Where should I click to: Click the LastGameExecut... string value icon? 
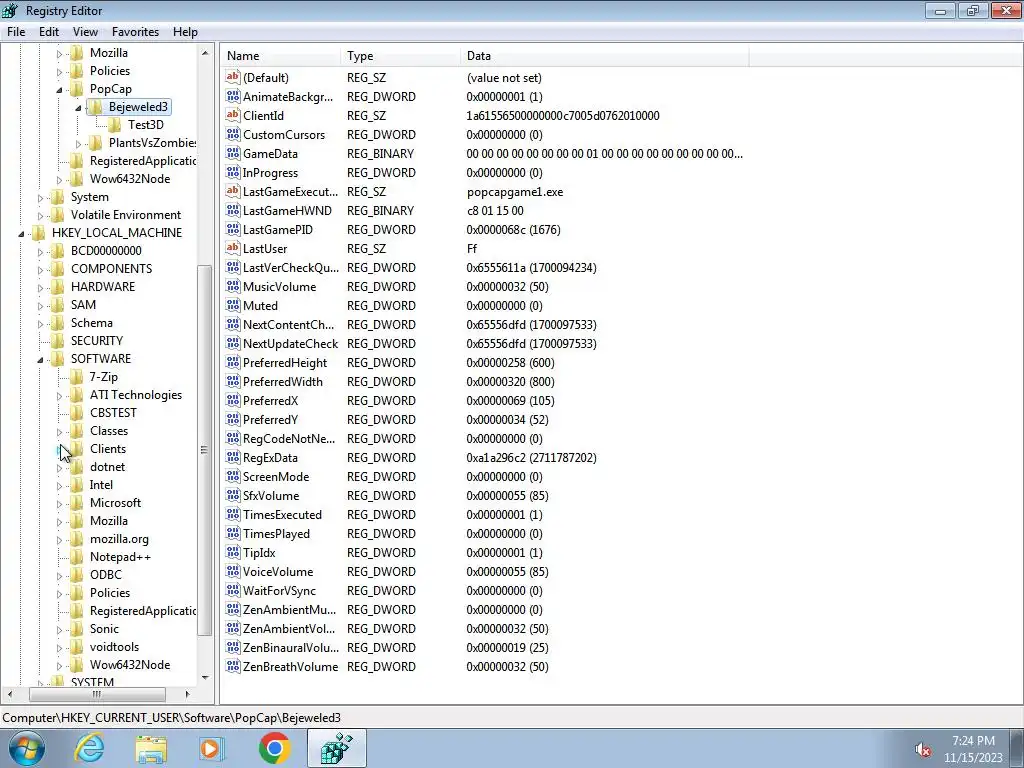click(232, 191)
